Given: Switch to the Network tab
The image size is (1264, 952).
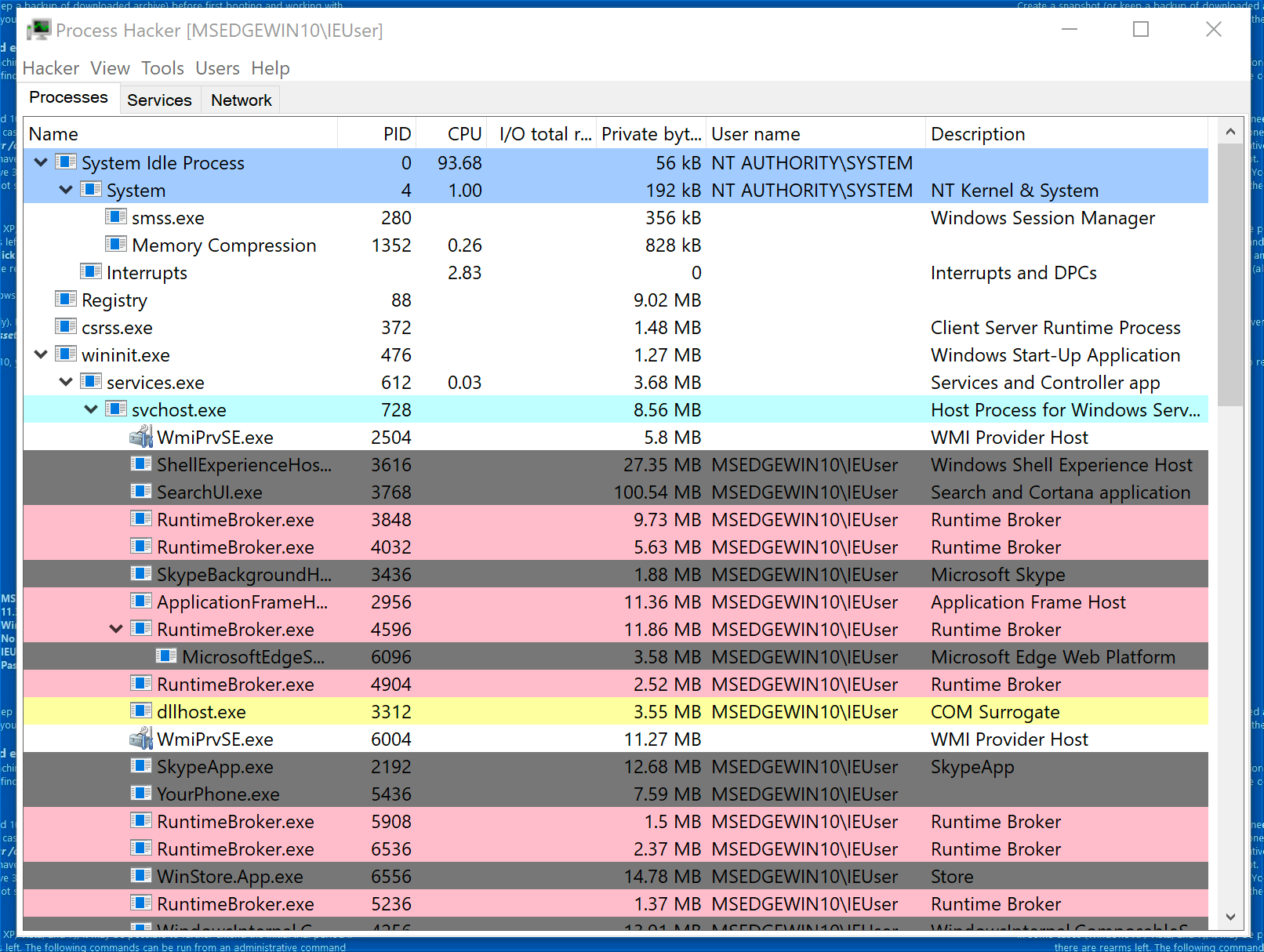Looking at the screenshot, I should point(242,100).
